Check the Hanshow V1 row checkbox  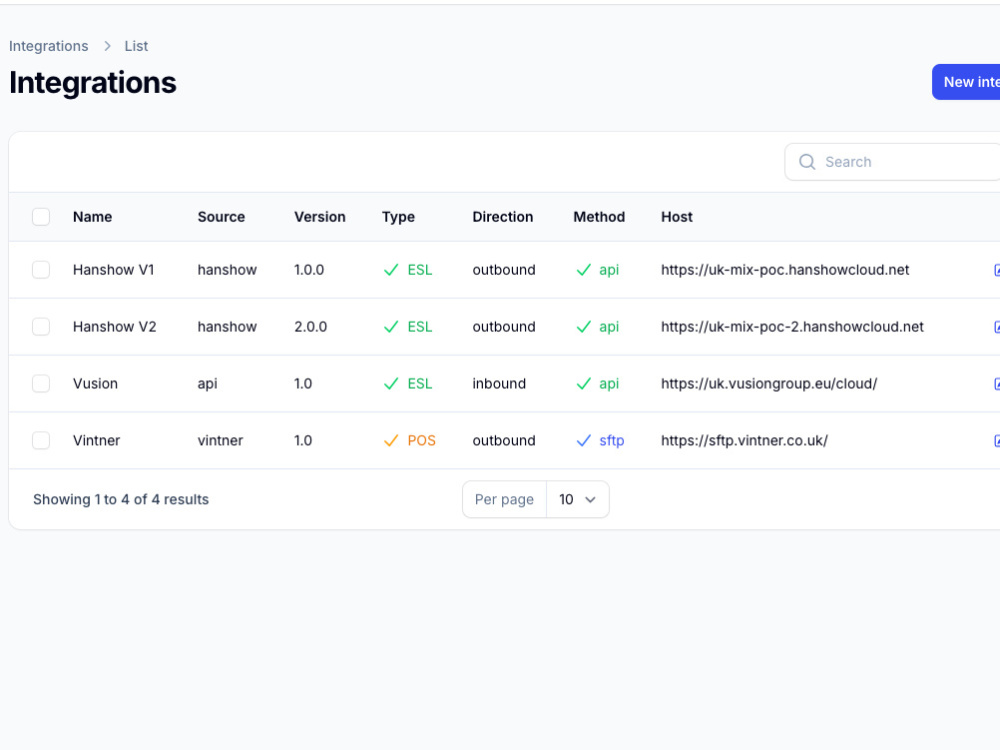(x=41, y=270)
